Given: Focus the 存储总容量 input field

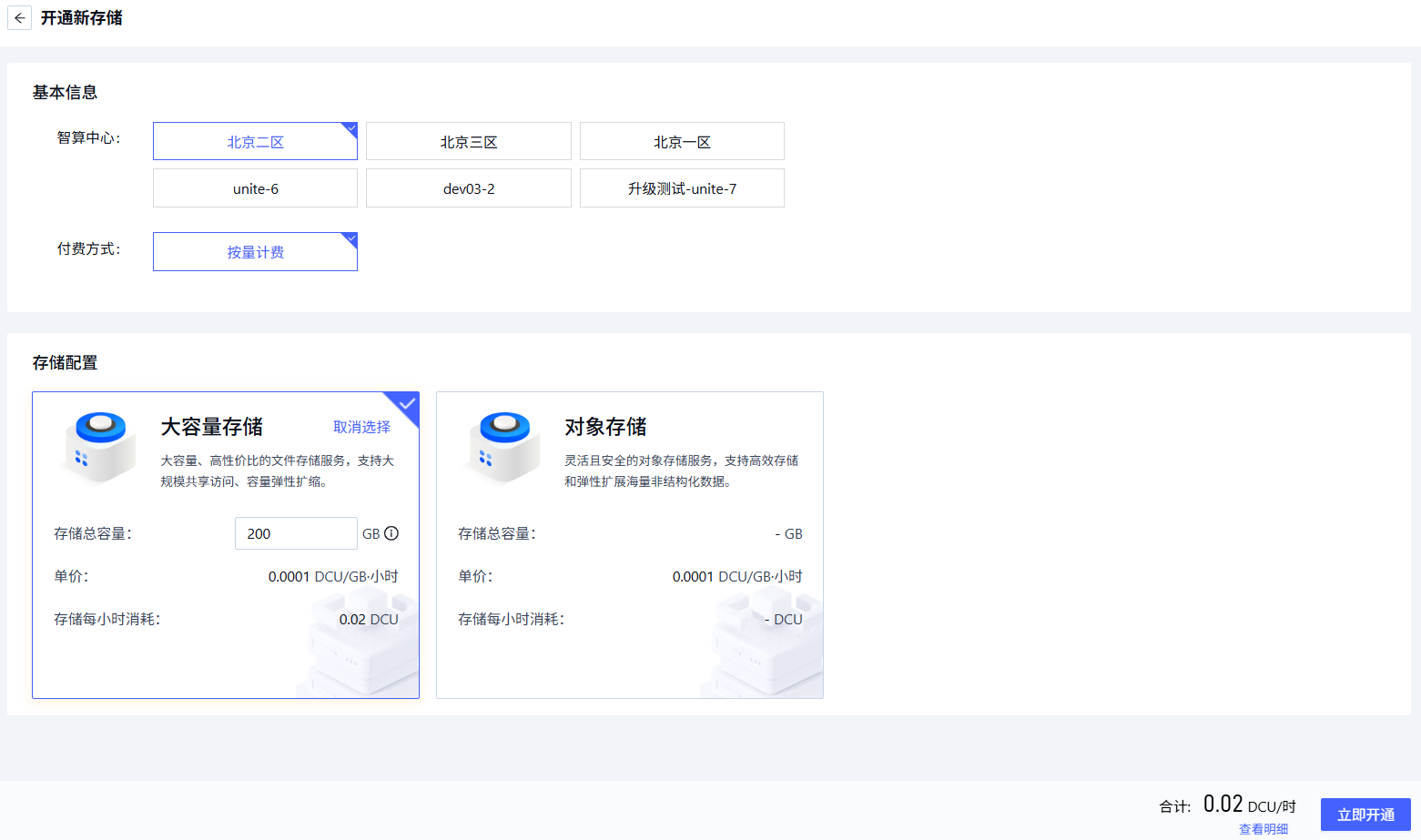Looking at the screenshot, I should [x=295, y=533].
